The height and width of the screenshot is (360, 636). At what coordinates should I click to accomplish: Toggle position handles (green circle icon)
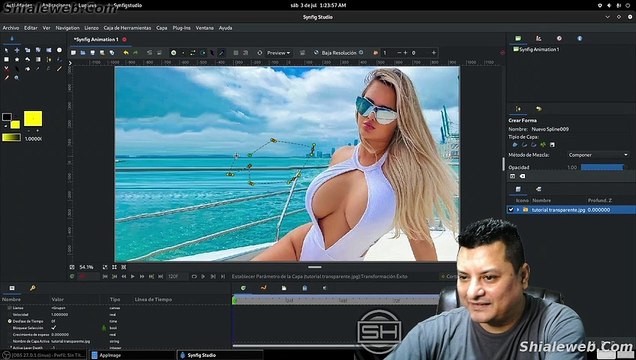tap(174, 53)
